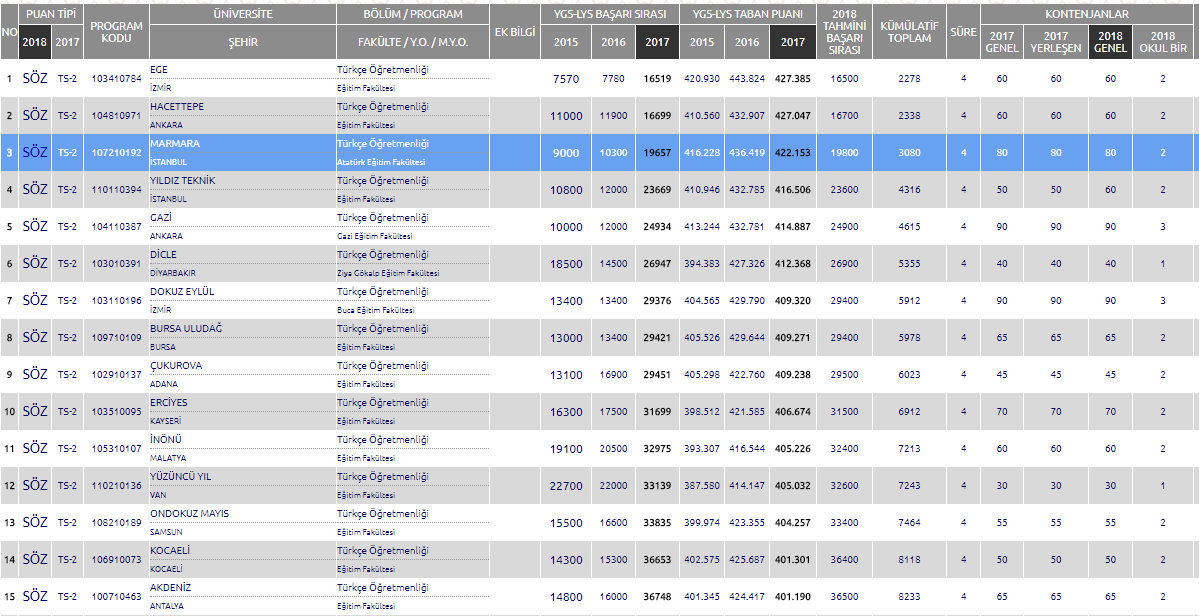
Task: Open the HACETTEPE university link
Action: point(176,106)
